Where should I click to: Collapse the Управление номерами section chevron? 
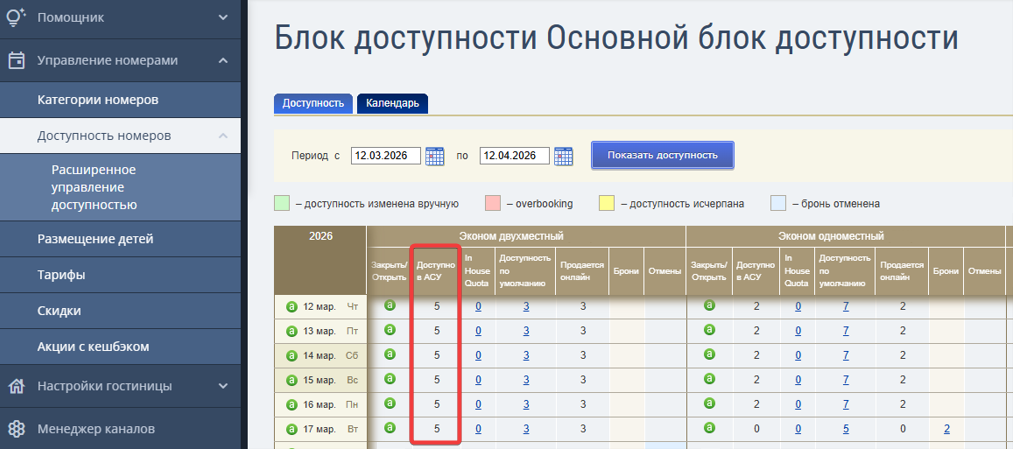pos(223,61)
